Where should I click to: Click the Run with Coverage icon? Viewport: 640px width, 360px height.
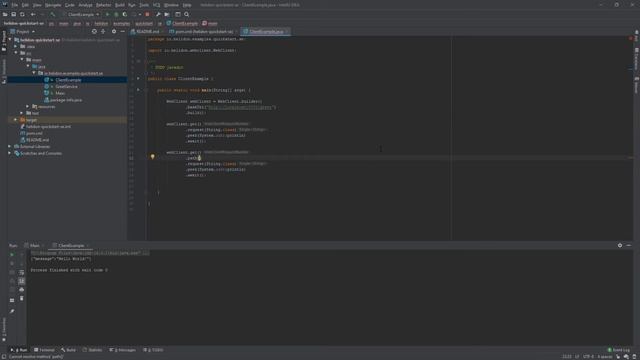pos(124,14)
